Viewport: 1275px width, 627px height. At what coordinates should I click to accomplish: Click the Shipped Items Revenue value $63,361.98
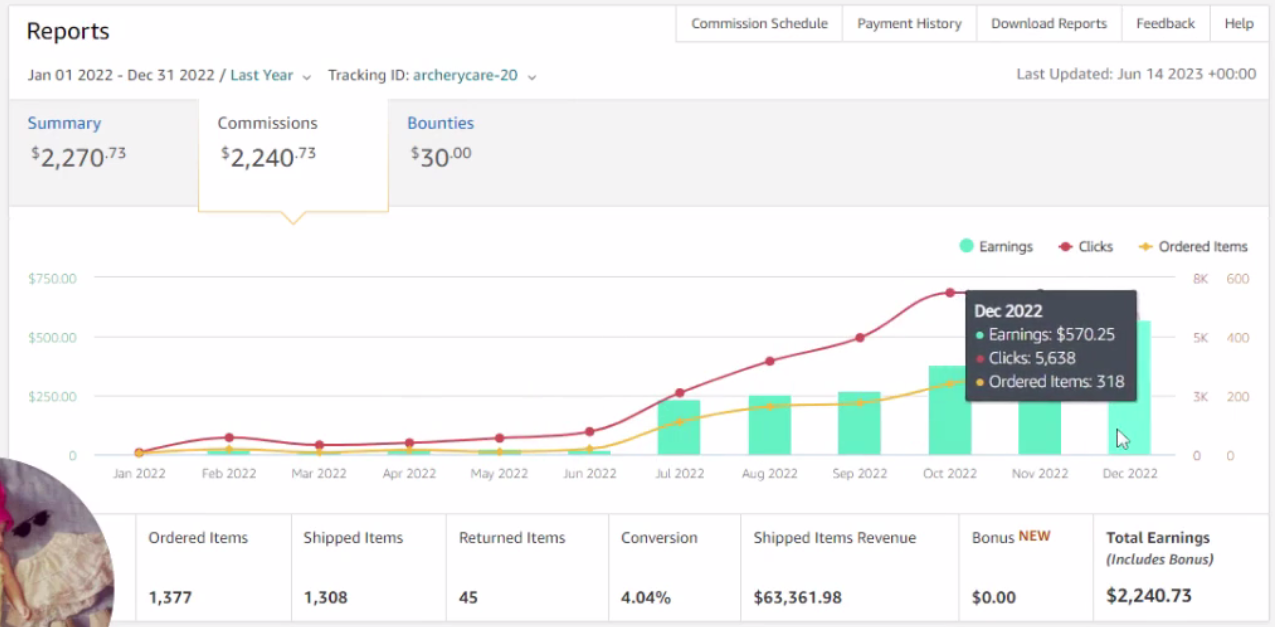[798, 598]
